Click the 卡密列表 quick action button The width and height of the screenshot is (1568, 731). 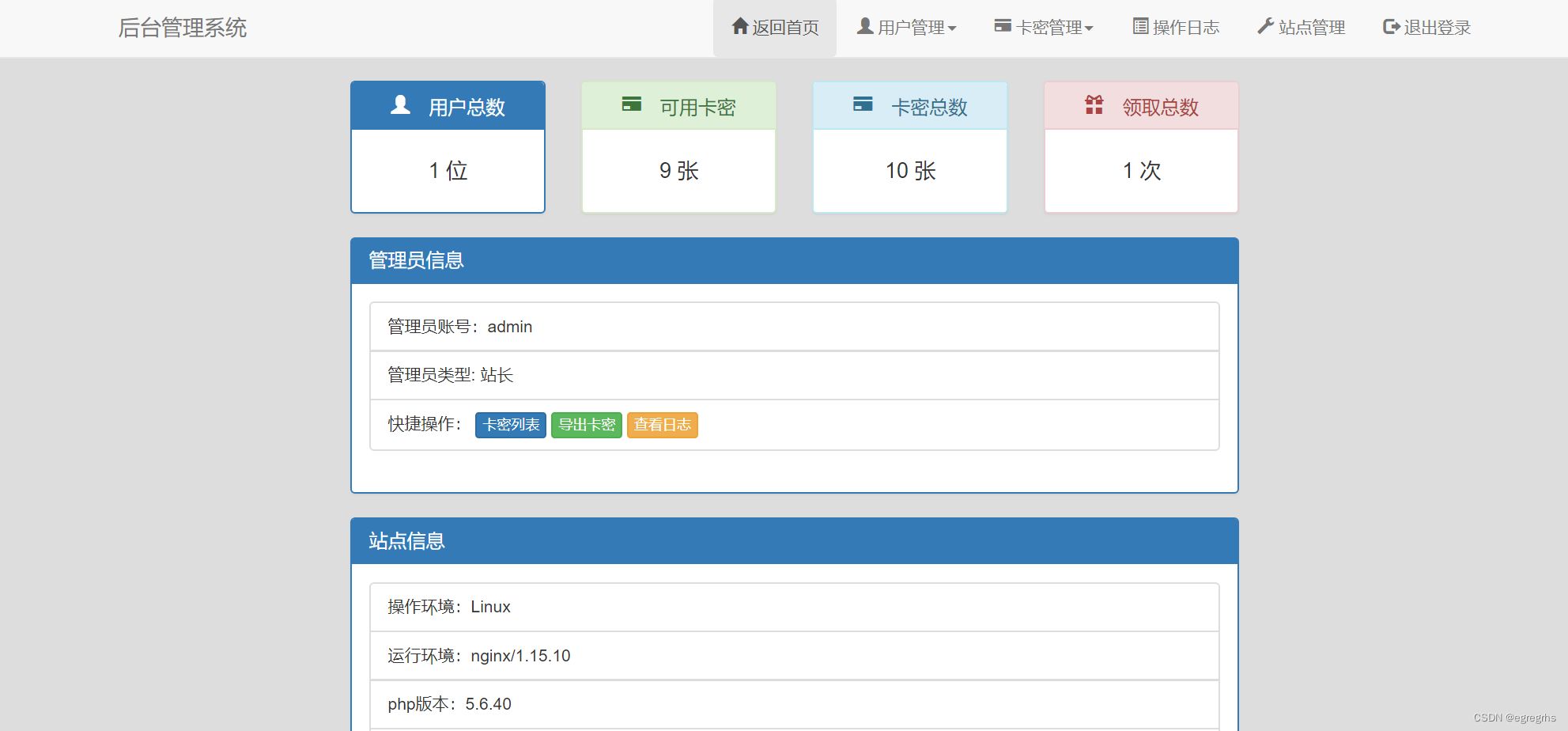(510, 425)
